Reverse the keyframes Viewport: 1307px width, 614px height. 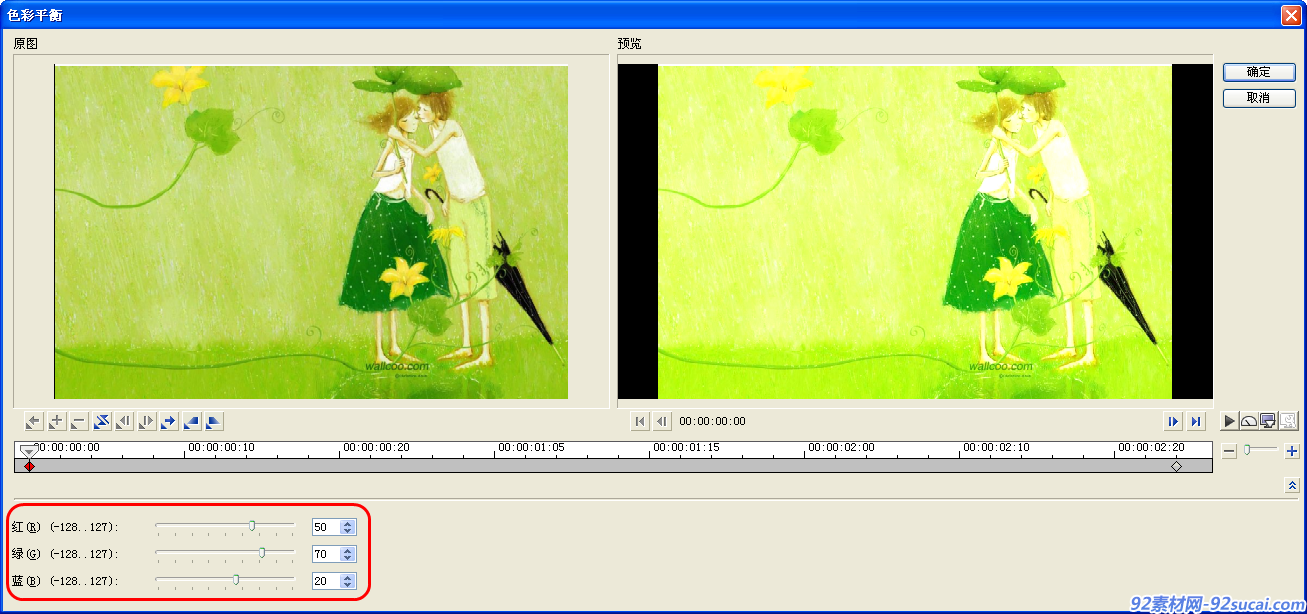coord(102,421)
